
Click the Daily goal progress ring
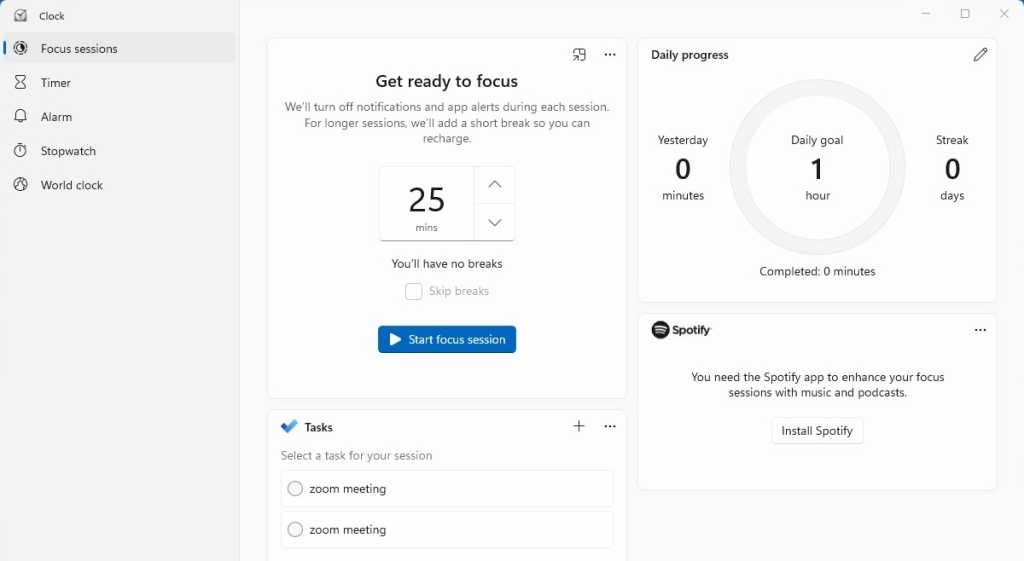pyautogui.click(x=817, y=93)
